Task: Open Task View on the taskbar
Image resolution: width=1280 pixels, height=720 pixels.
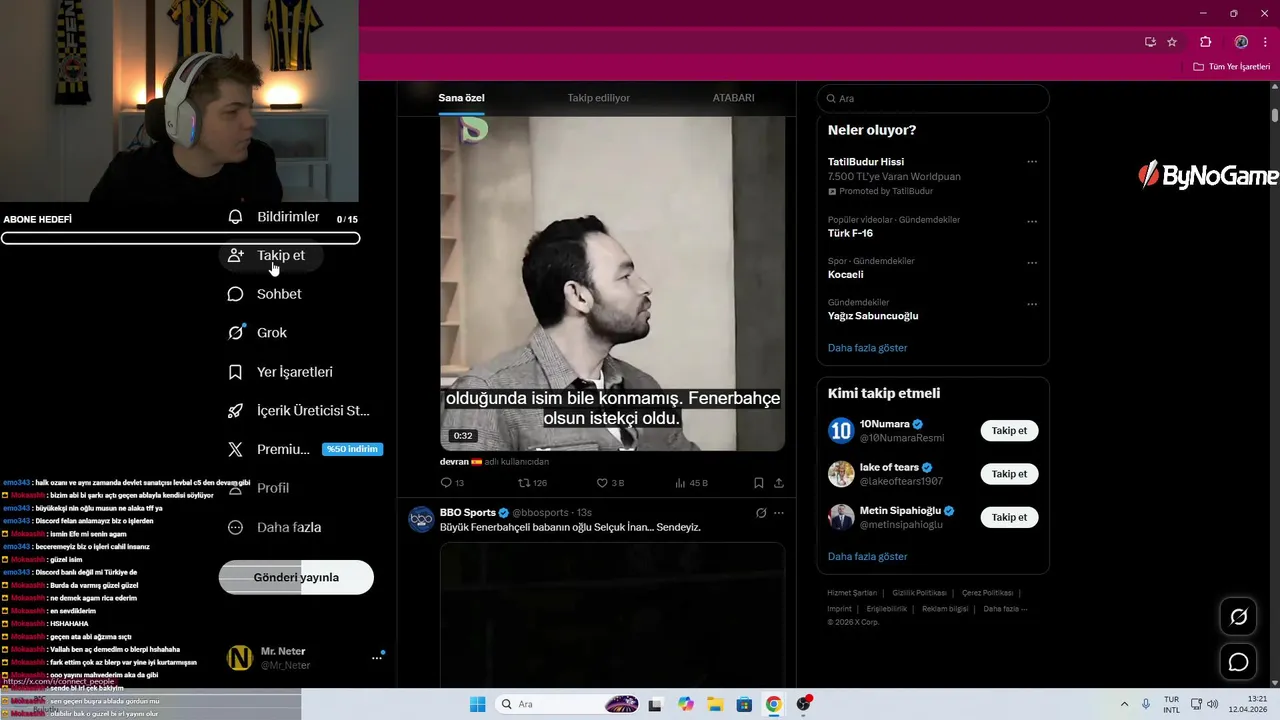Action: (655, 704)
